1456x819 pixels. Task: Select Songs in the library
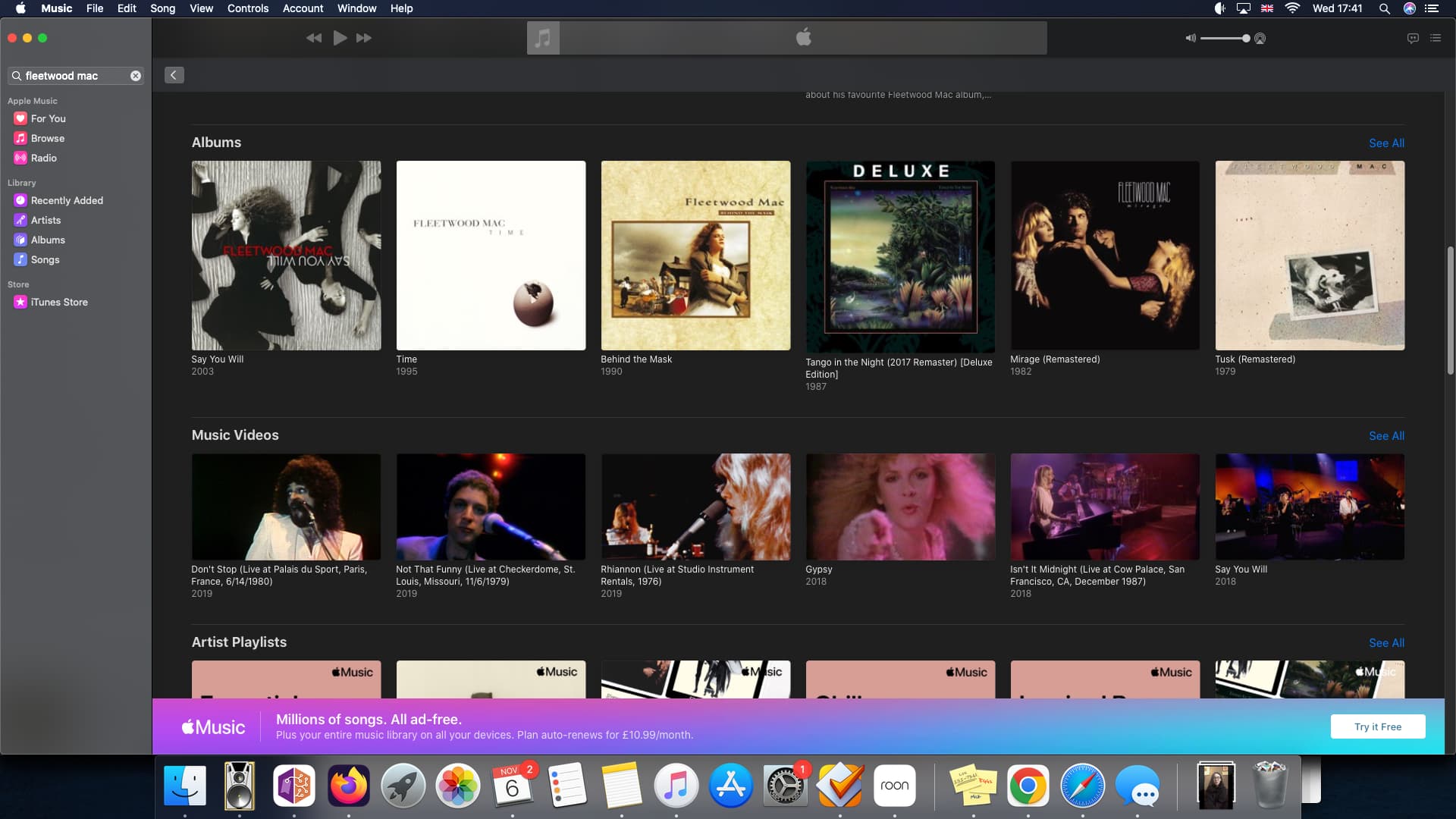pyautogui.click(x=44, y=259)
